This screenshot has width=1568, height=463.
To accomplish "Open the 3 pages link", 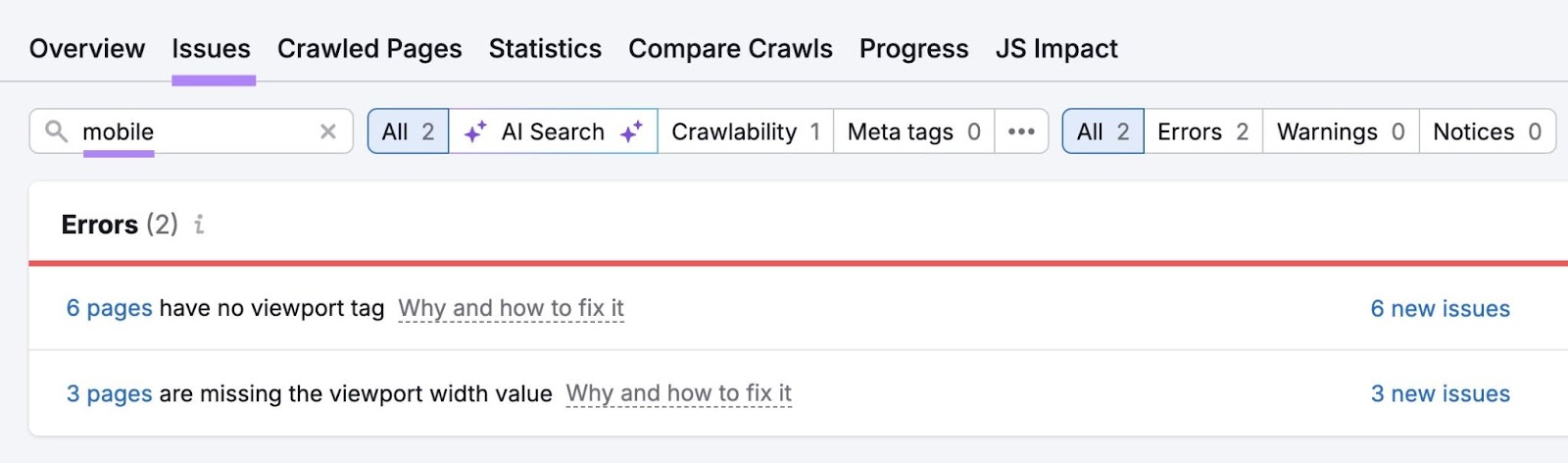I will [x=109, y=393].
